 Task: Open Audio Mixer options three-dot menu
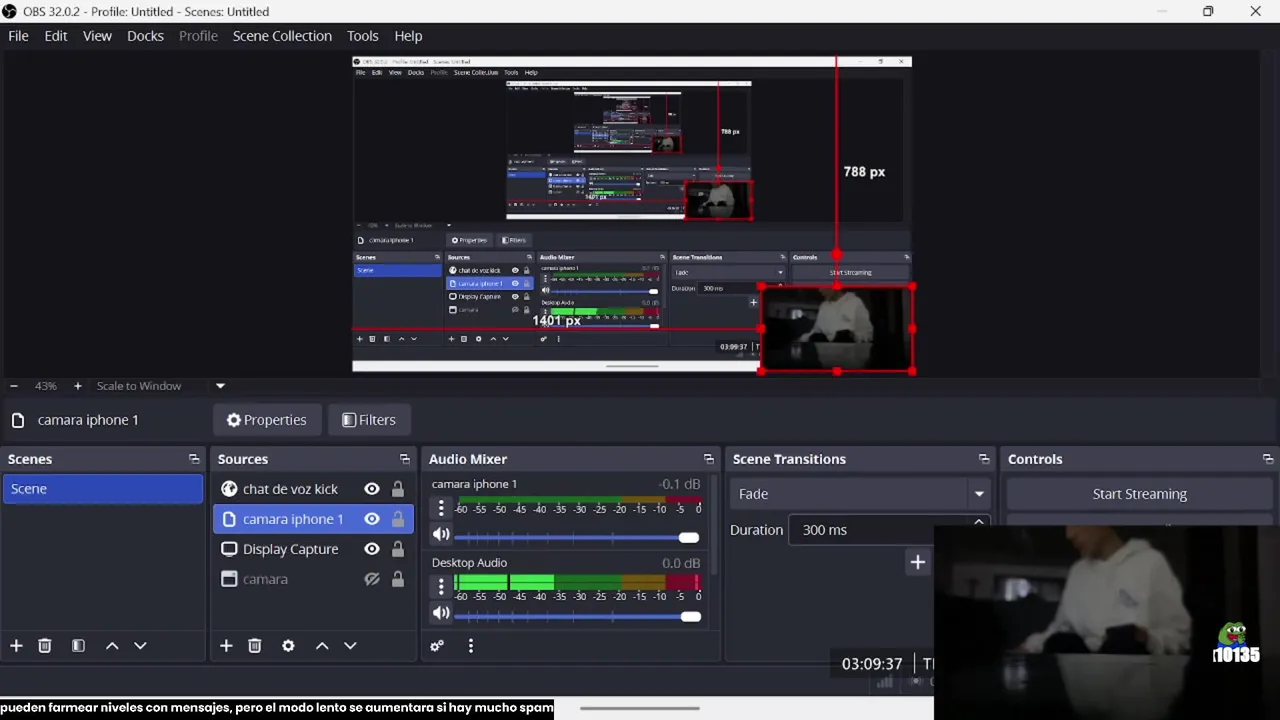[x=470, y=646]
